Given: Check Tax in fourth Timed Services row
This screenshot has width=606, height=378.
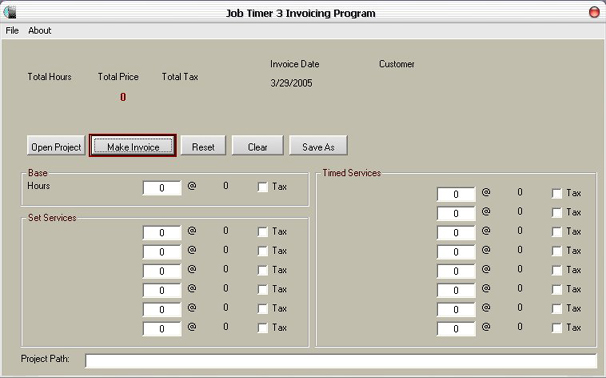Looking at the screenshot, I should pos(557,252).
